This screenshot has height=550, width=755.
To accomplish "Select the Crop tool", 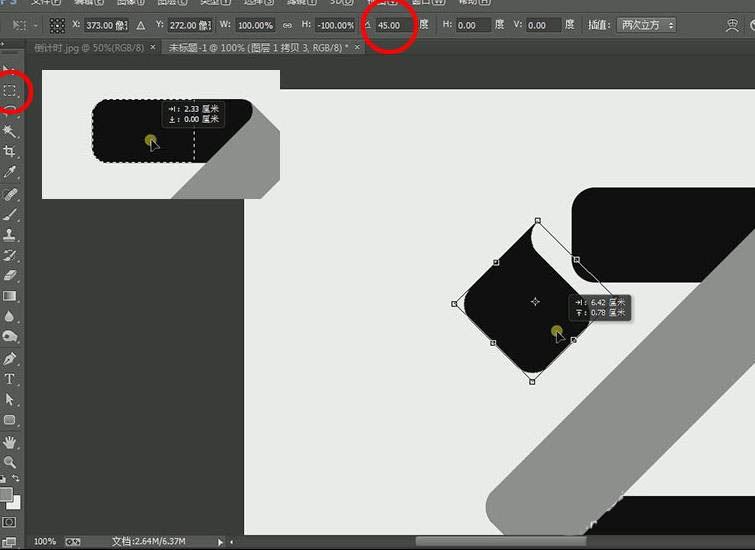I will [10, 151].
